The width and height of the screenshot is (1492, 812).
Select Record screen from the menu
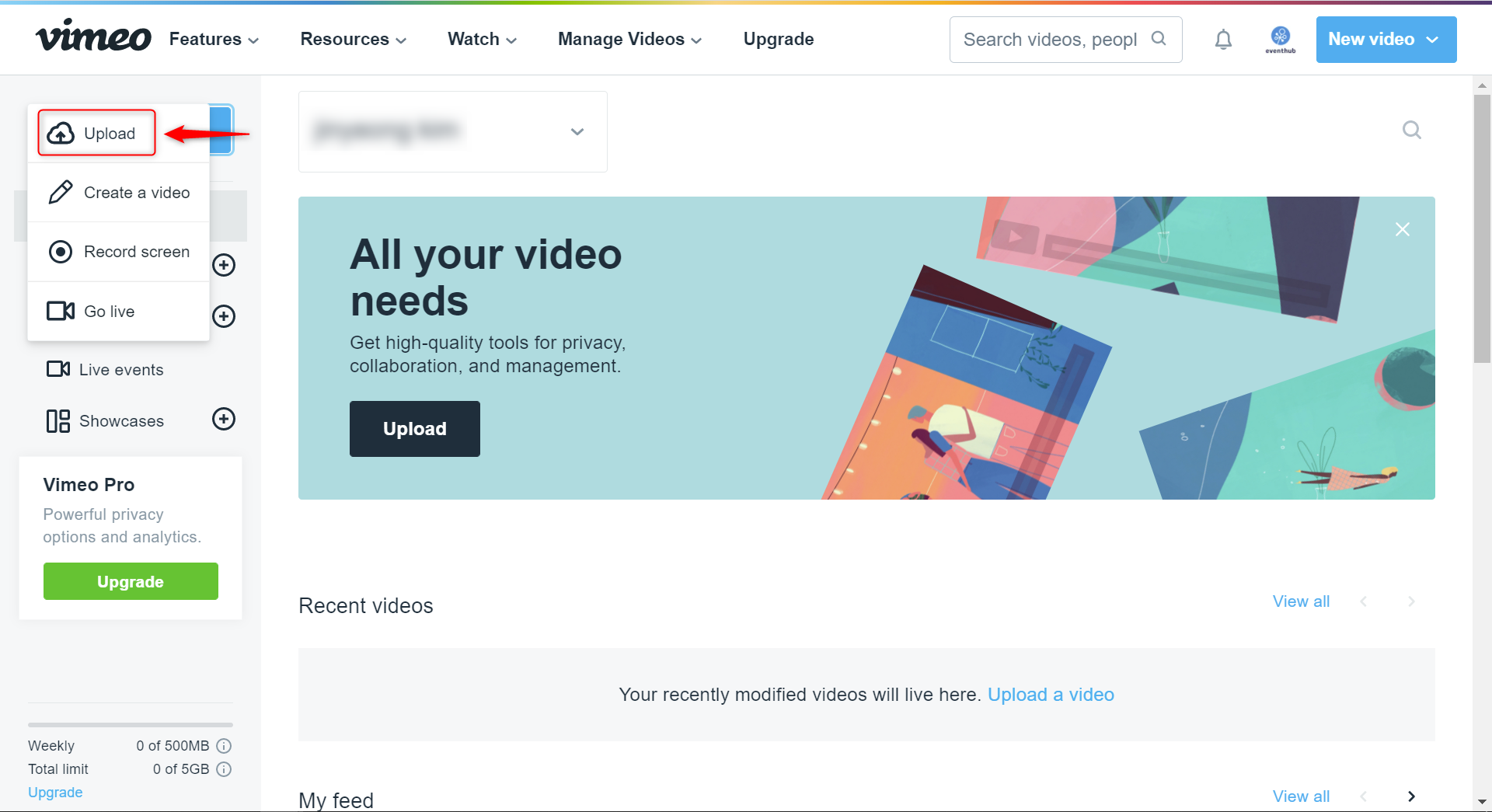tap(119, 252)
